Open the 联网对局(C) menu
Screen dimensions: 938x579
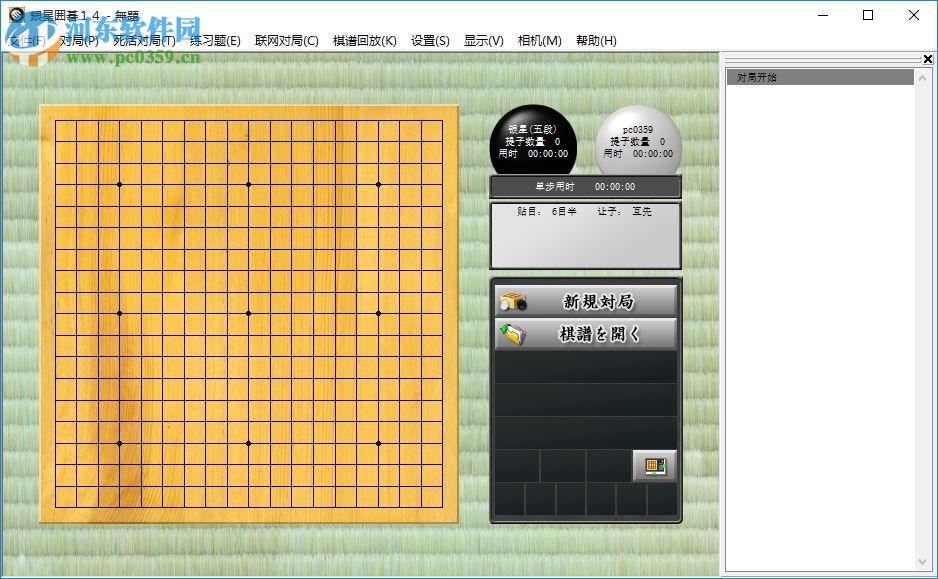(x=288, y=41)
